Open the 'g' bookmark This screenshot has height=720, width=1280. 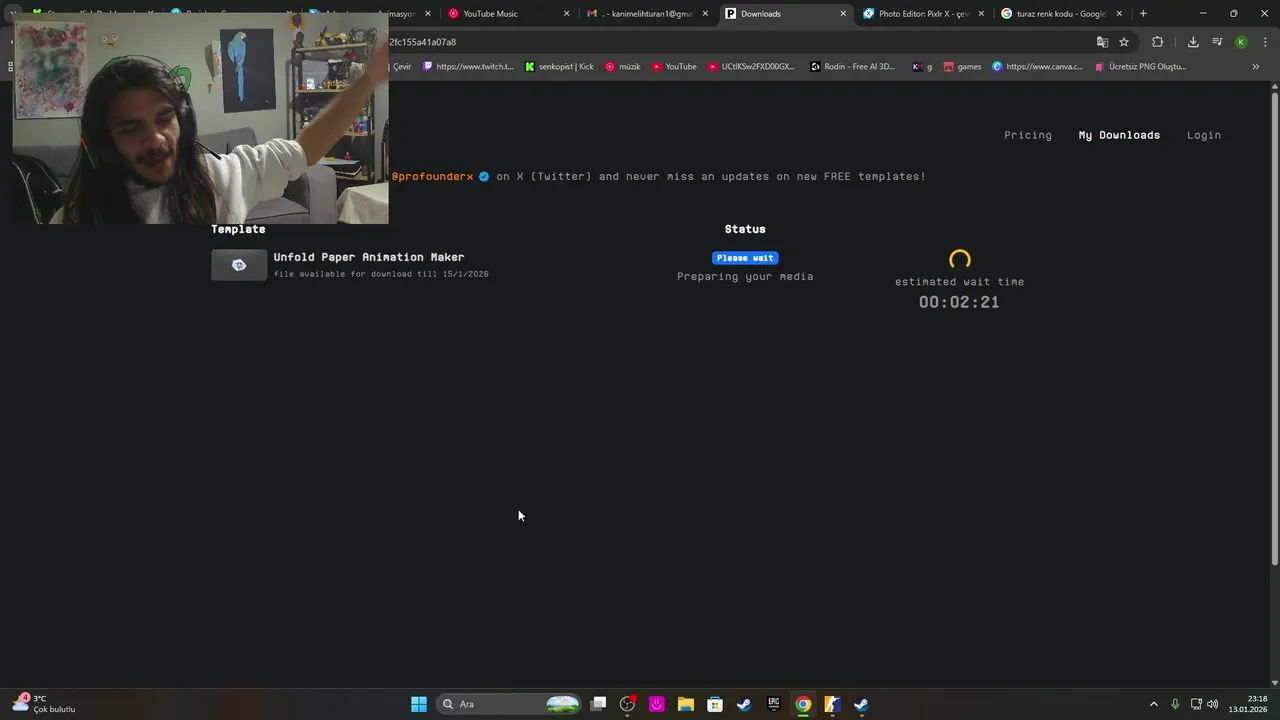point(922,67)
